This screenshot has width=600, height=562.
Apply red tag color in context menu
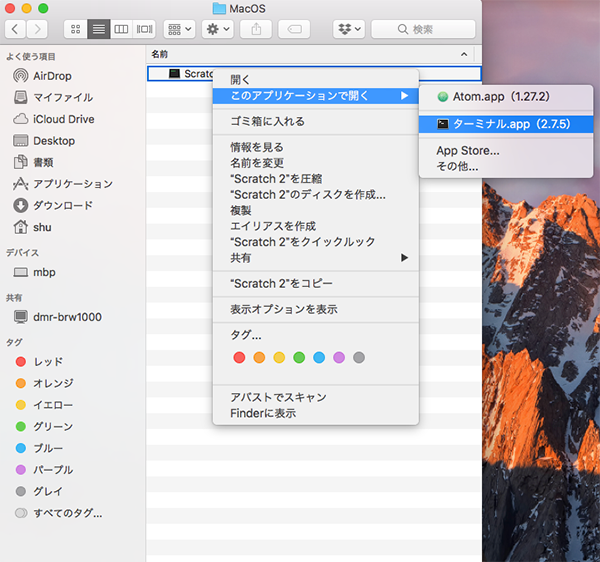(239, 358)
